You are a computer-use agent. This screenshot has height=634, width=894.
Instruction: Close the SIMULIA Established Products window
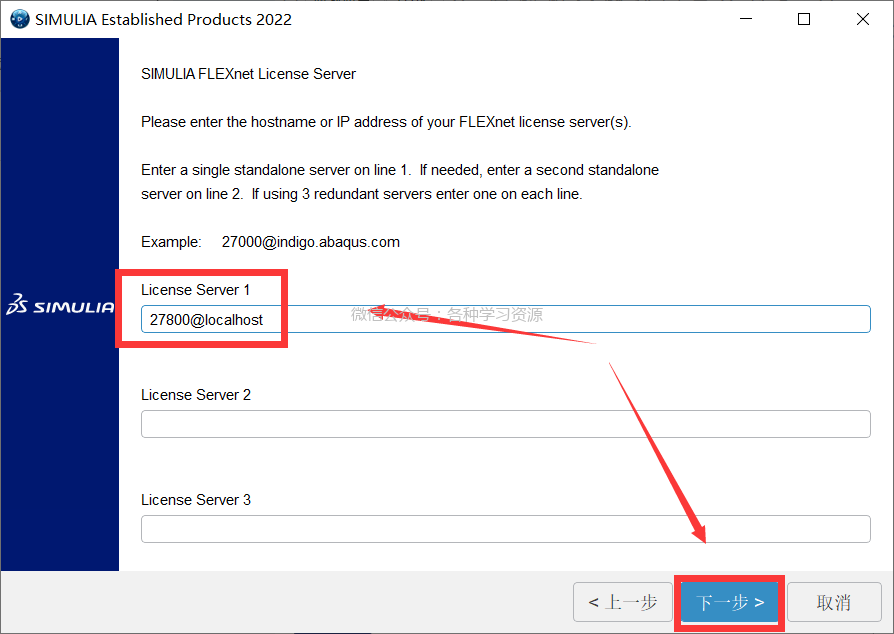point(862,19)
